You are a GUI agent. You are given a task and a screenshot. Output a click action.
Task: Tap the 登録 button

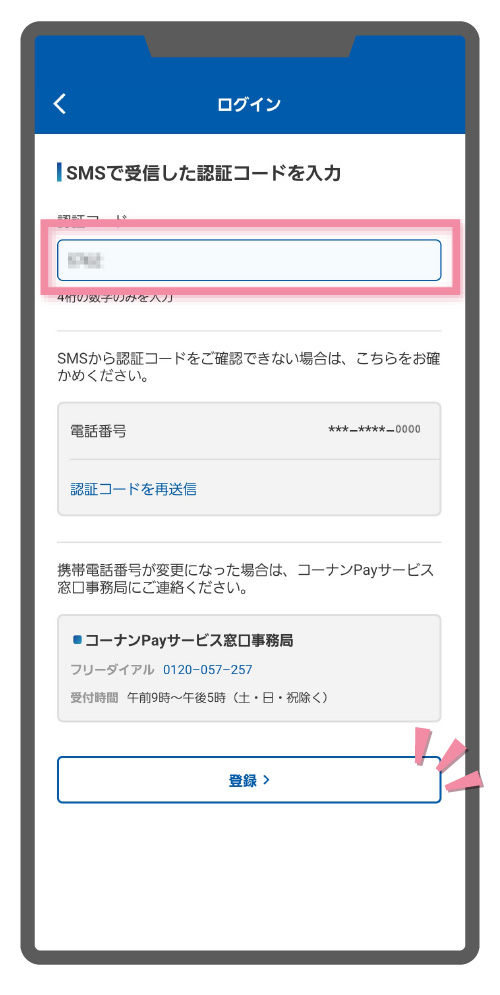(x=249, y=780)
